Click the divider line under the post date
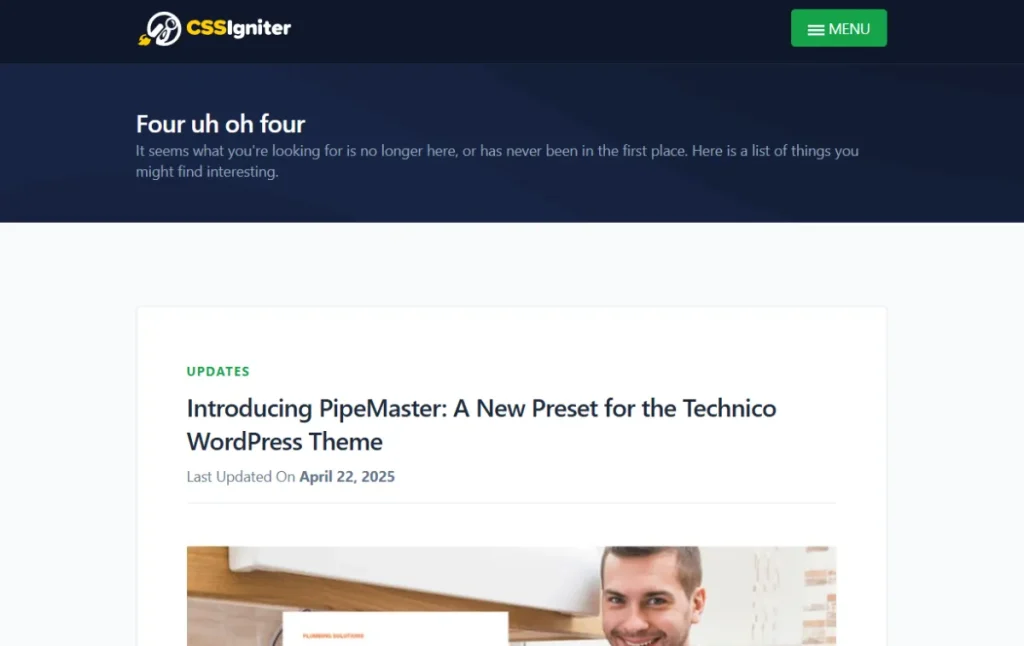Screen dimensions: 1024x646 511,503
